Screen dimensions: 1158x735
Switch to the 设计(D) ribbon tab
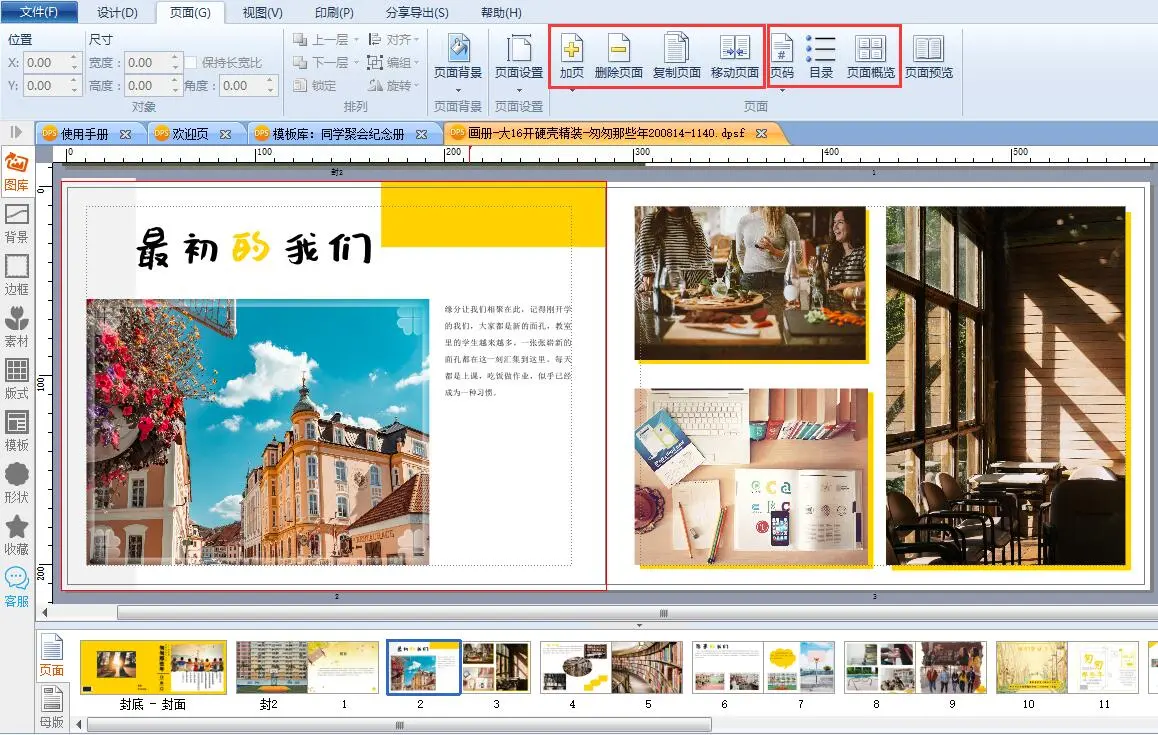pos(118,12)
